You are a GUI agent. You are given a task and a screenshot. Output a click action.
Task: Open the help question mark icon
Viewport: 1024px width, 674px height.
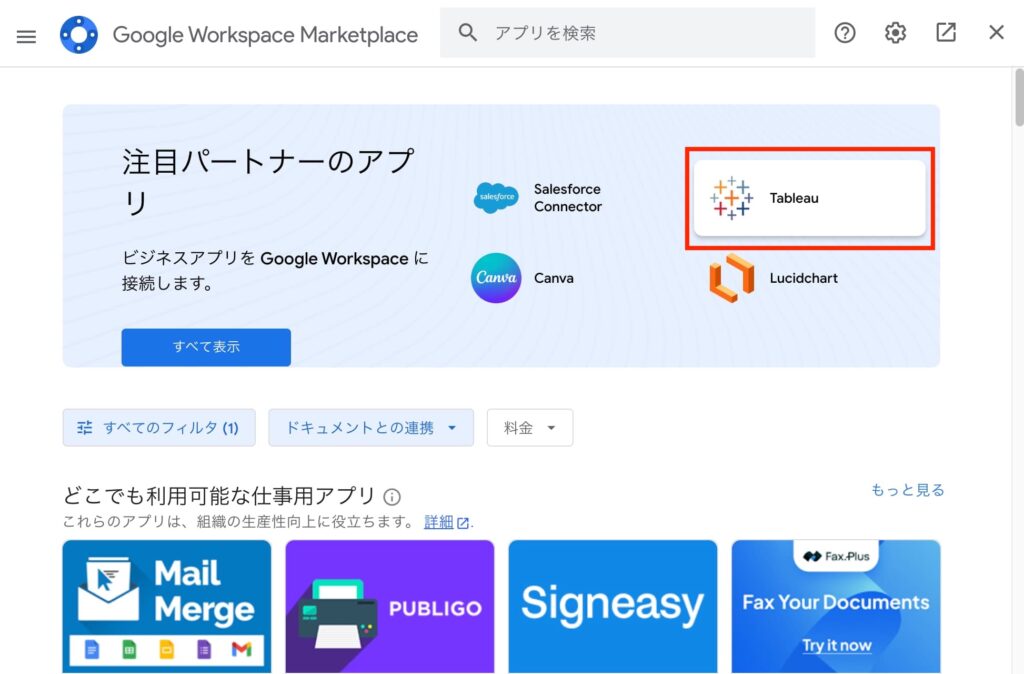pyautogui.click(x=845, y=33)
